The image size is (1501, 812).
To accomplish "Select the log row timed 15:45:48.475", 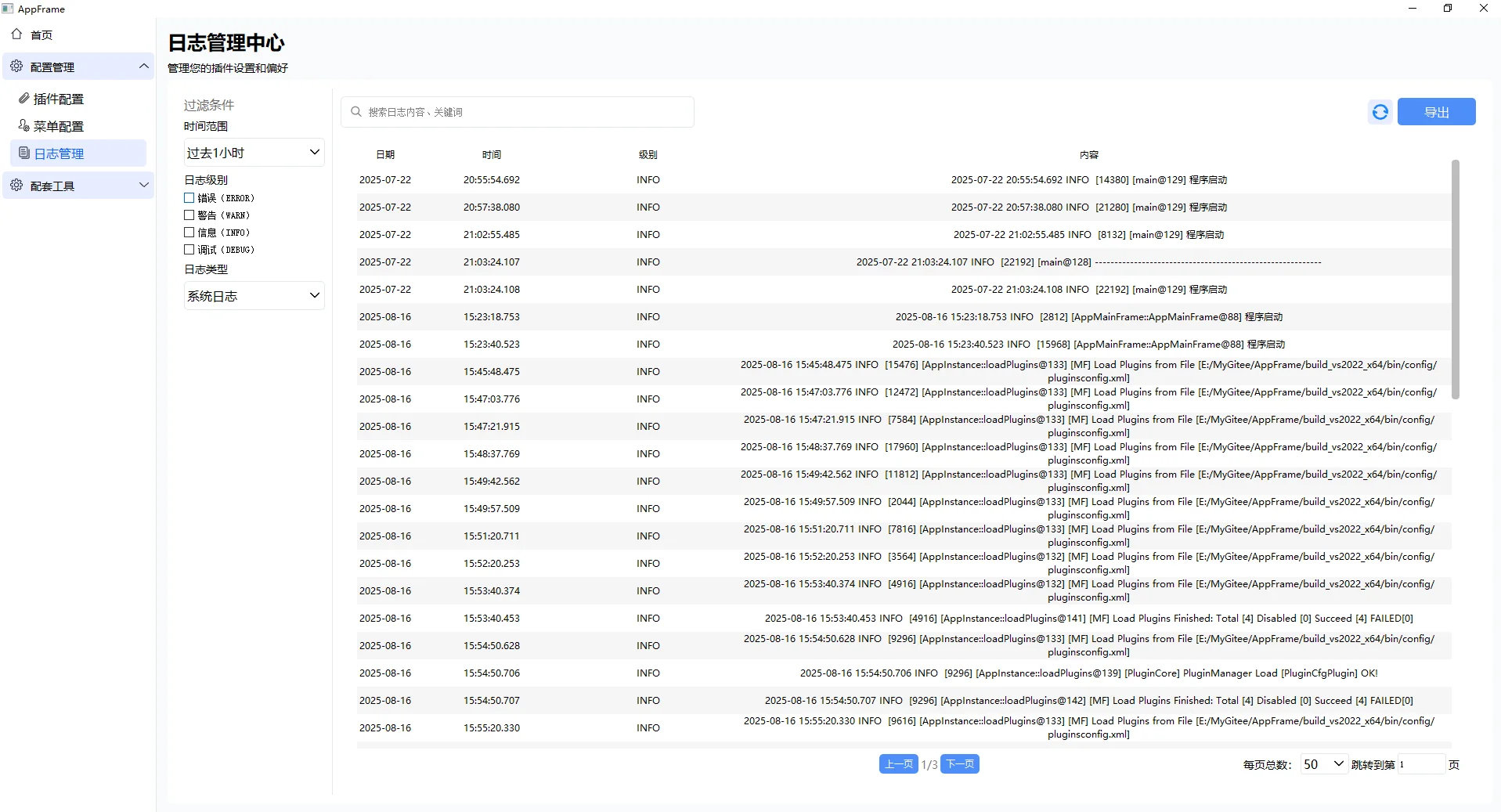I will [904, 372].
